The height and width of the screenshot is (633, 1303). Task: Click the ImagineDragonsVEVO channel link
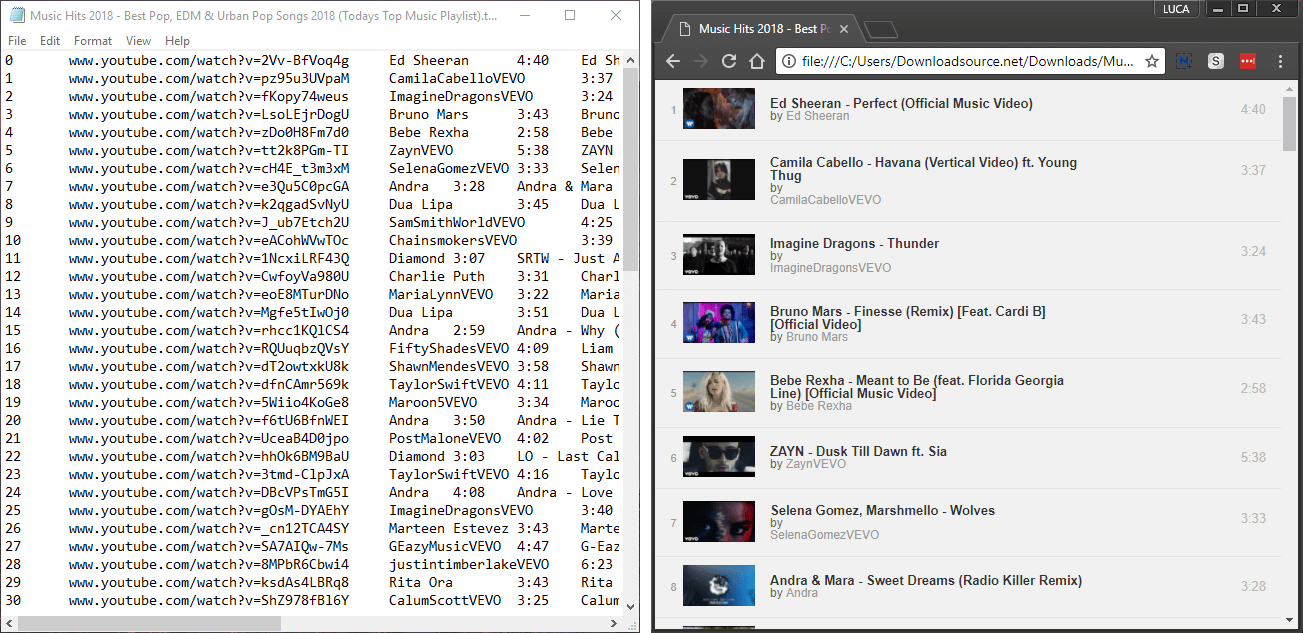click(830, 268)
